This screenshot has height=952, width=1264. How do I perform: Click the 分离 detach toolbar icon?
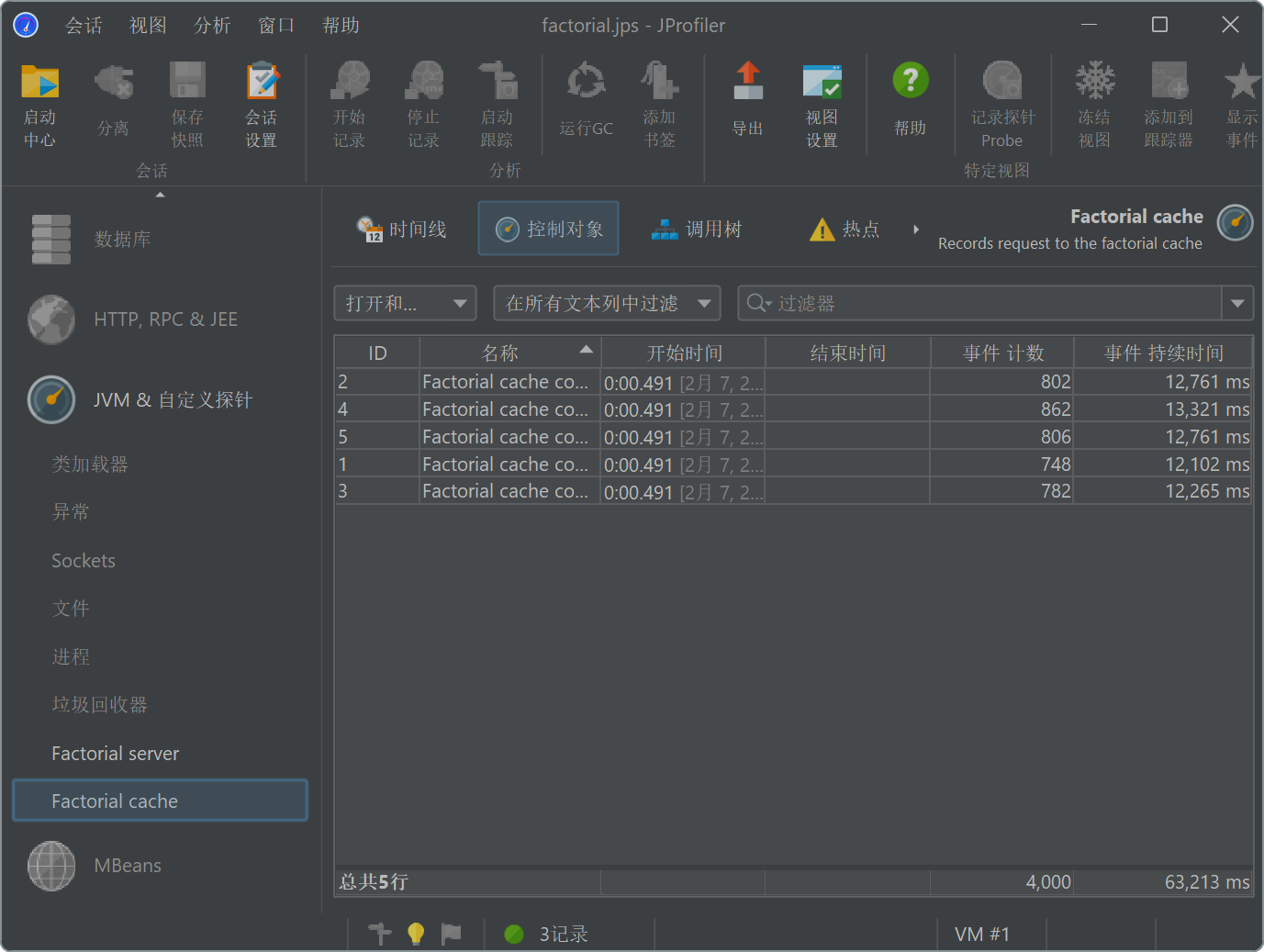(114, 81)
